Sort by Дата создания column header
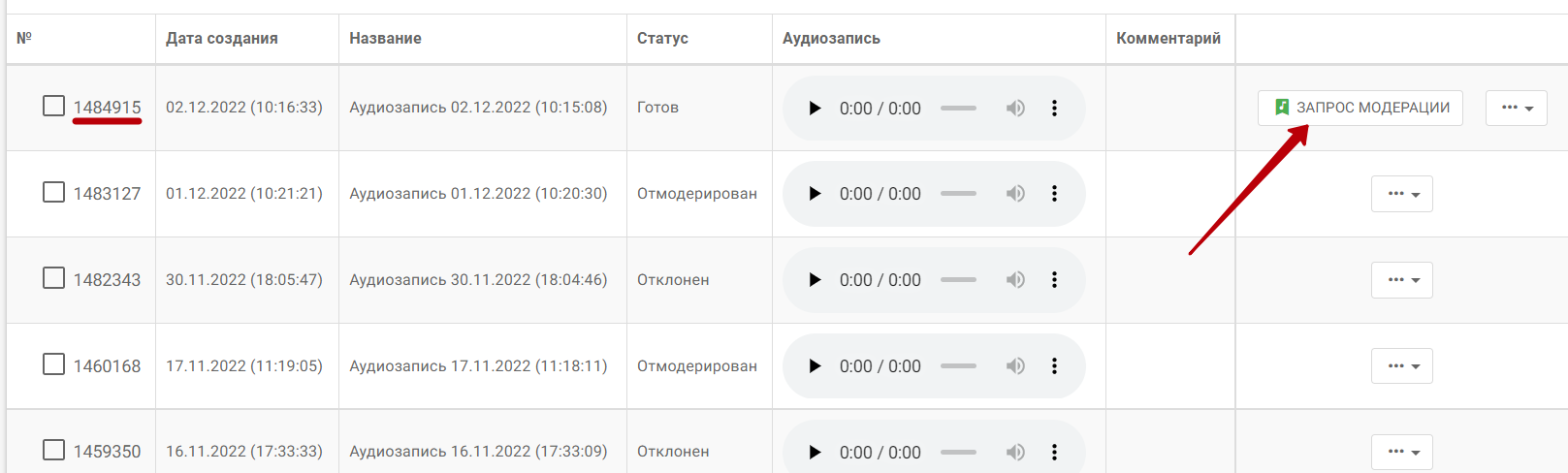Viewport: 1568px width, 473px height. 222,39
